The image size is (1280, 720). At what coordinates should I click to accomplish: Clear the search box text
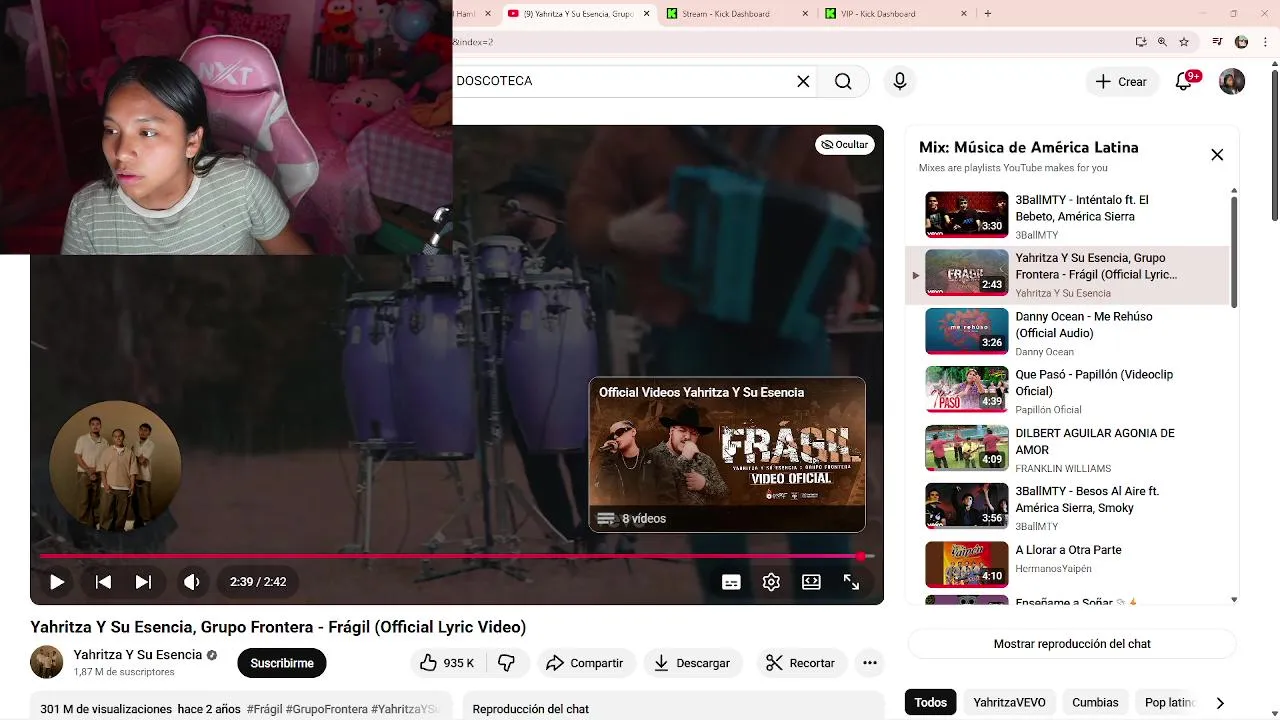click(x=803, y=81)
